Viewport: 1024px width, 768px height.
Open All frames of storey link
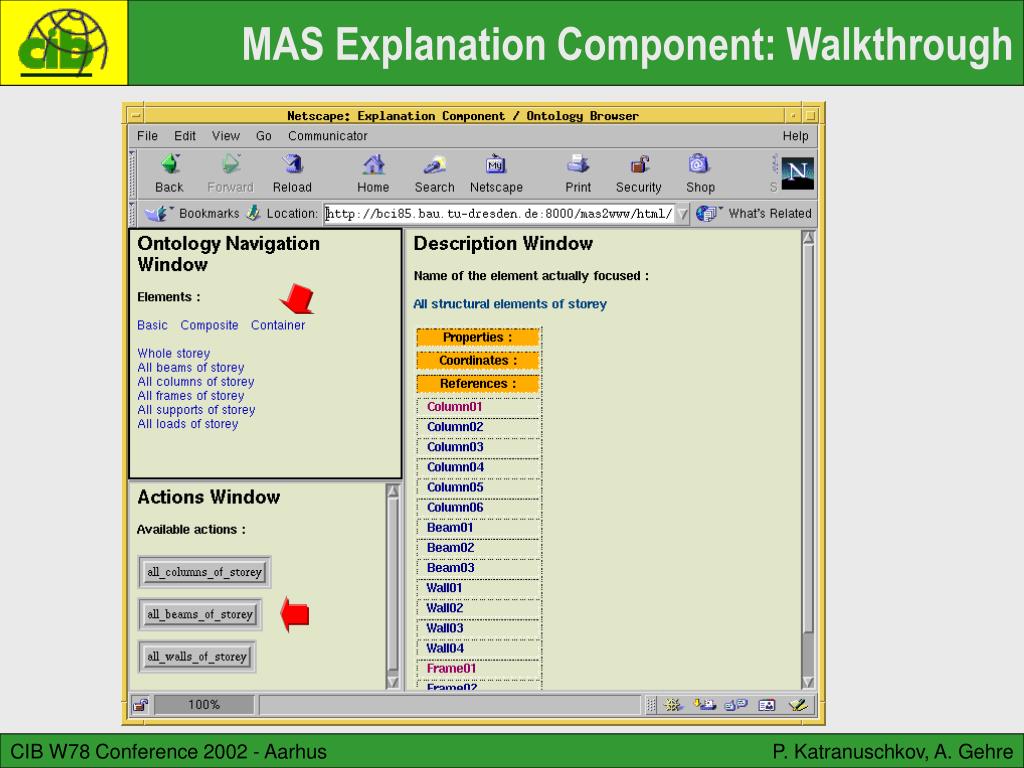(191, 396)
